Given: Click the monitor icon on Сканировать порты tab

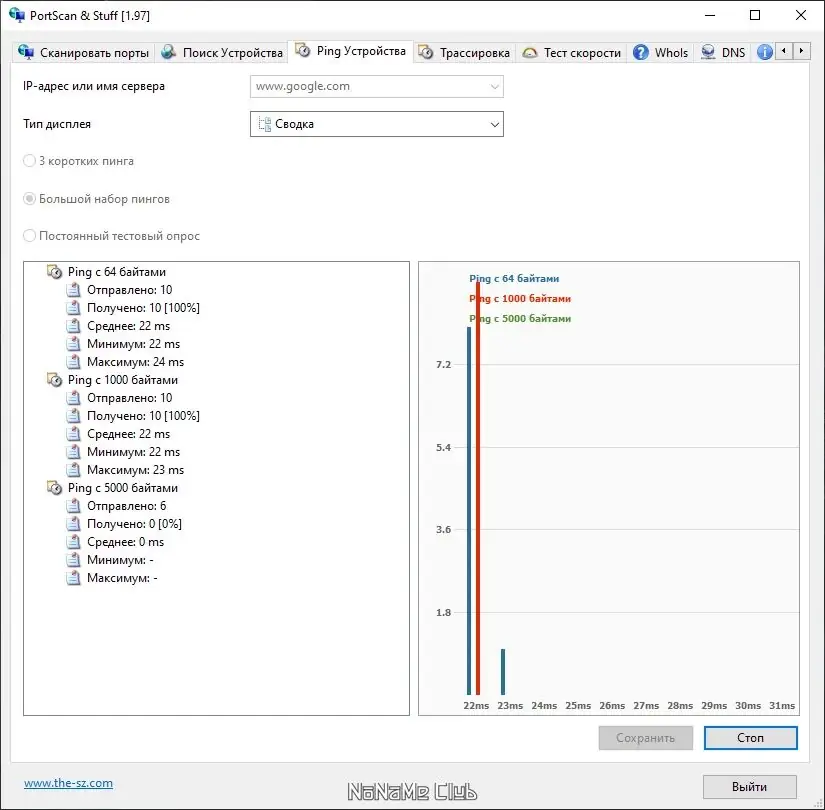Looking at the screenshot, I should pos(26,52).
